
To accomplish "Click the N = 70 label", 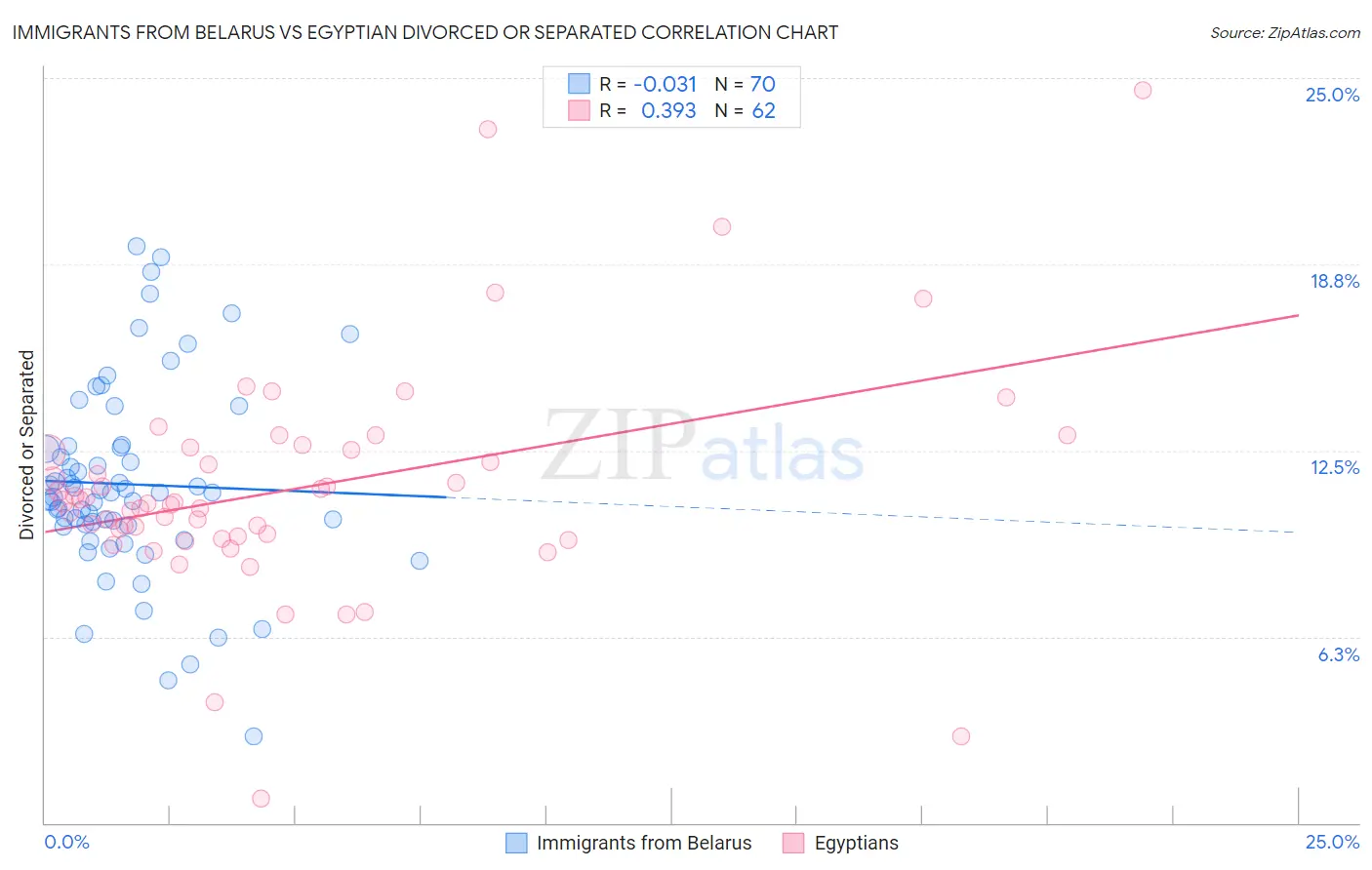I will tap(745, 84).
